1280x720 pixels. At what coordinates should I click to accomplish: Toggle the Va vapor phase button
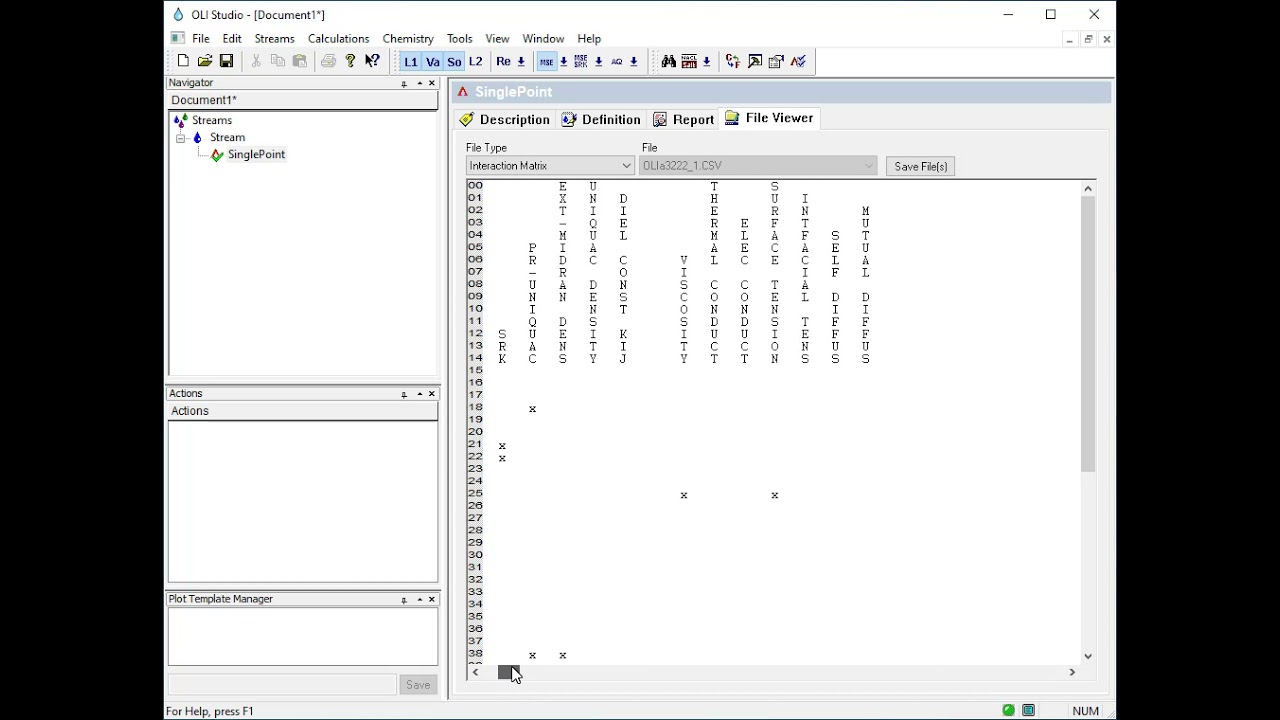433,62
